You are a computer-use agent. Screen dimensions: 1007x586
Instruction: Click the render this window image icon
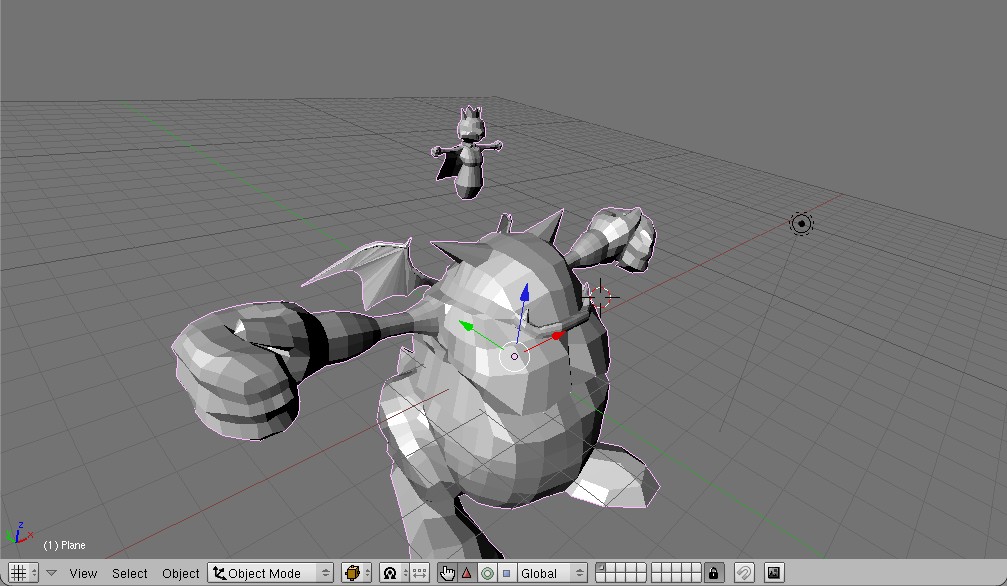(774, 573)
